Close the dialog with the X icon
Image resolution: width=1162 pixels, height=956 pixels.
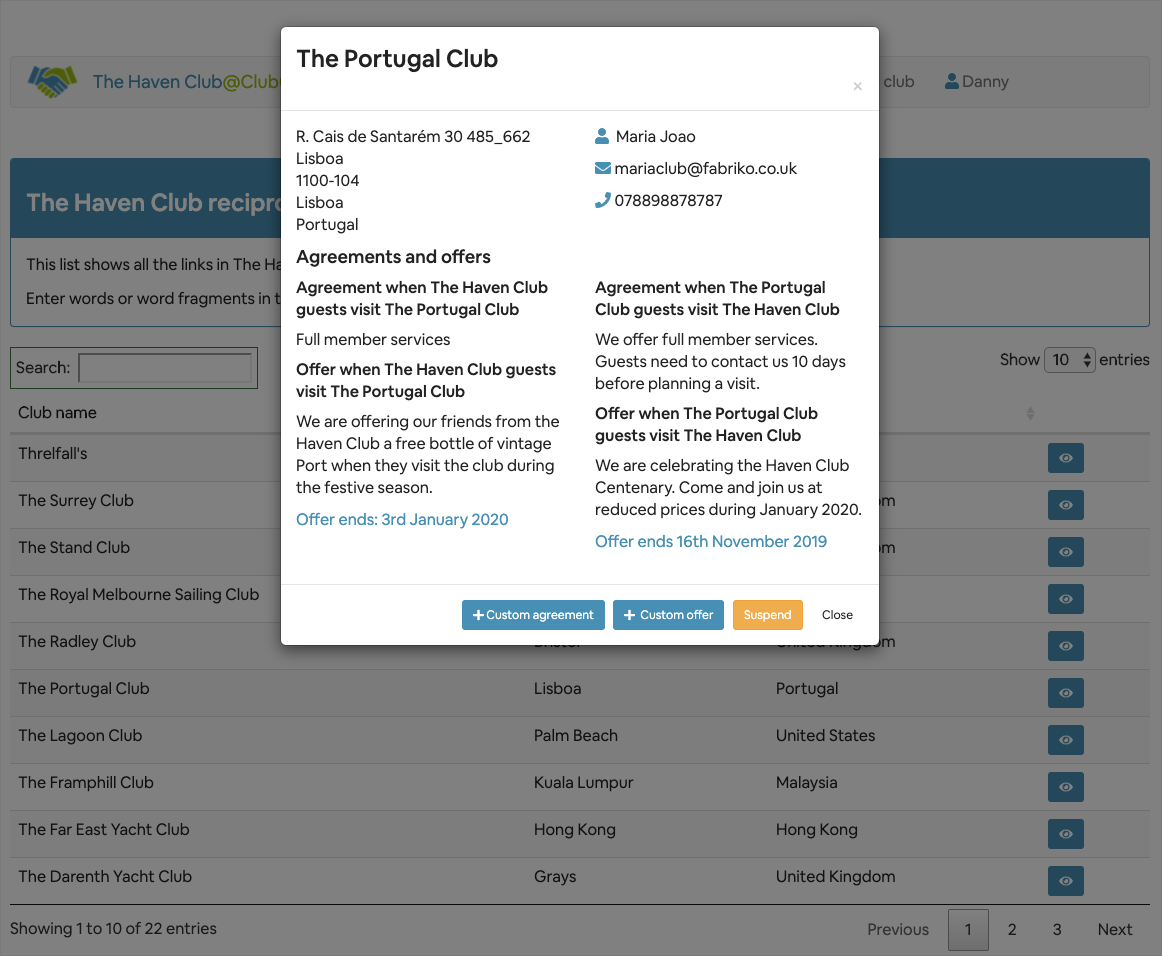tap(857, 87)
